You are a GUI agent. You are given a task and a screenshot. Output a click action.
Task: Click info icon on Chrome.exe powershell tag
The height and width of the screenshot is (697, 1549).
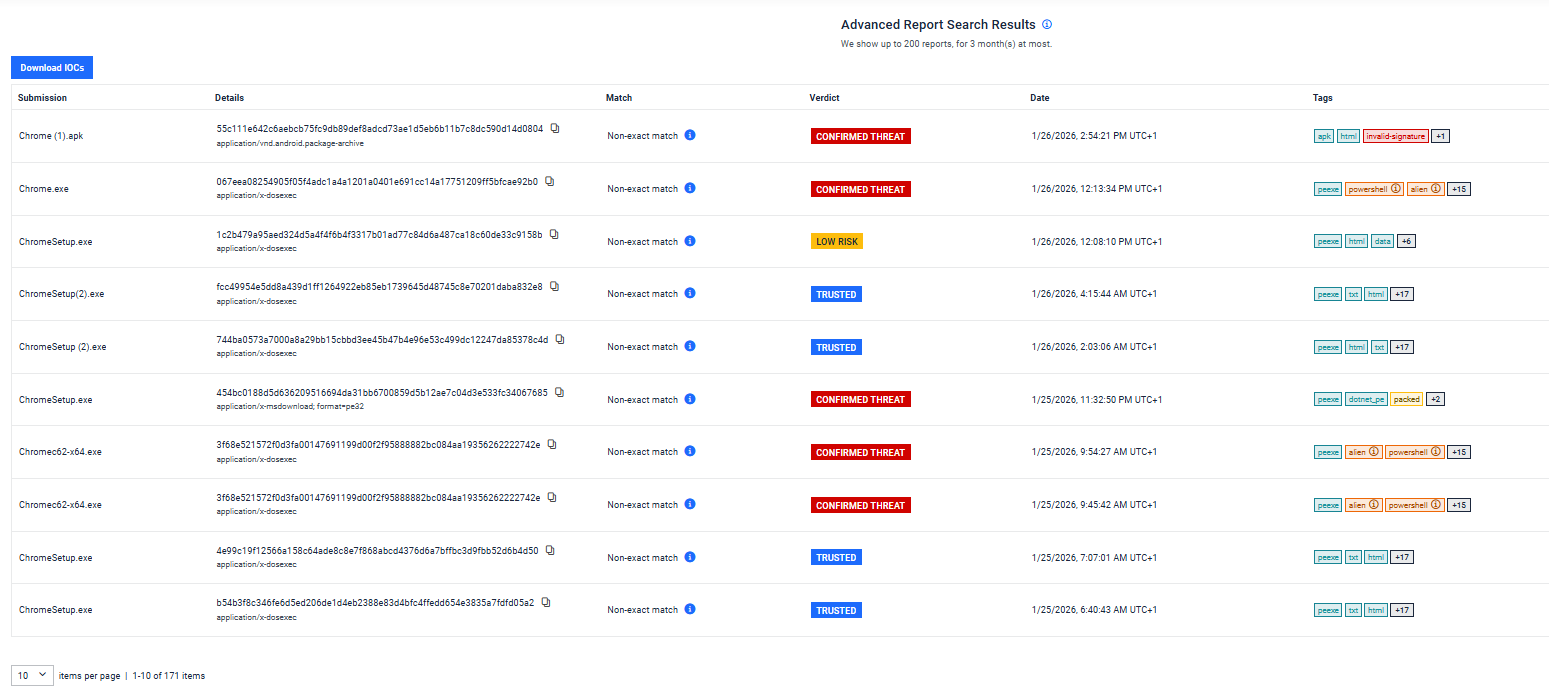point(1396,189)
